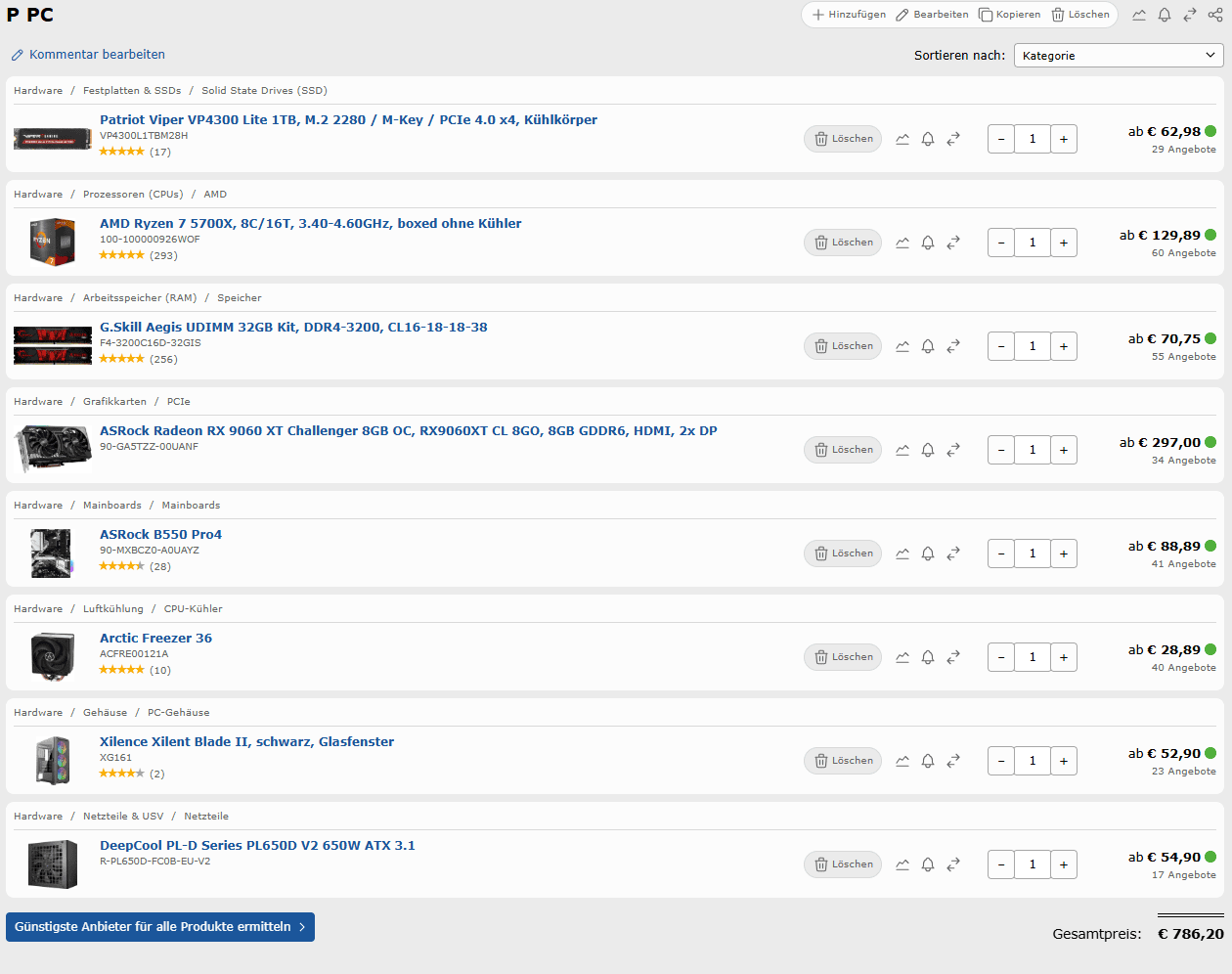Viewport: 1232px width, 974px height.
Task: Click price 'ab € 297,00' of Radeon card
Action: [1160, 443]
